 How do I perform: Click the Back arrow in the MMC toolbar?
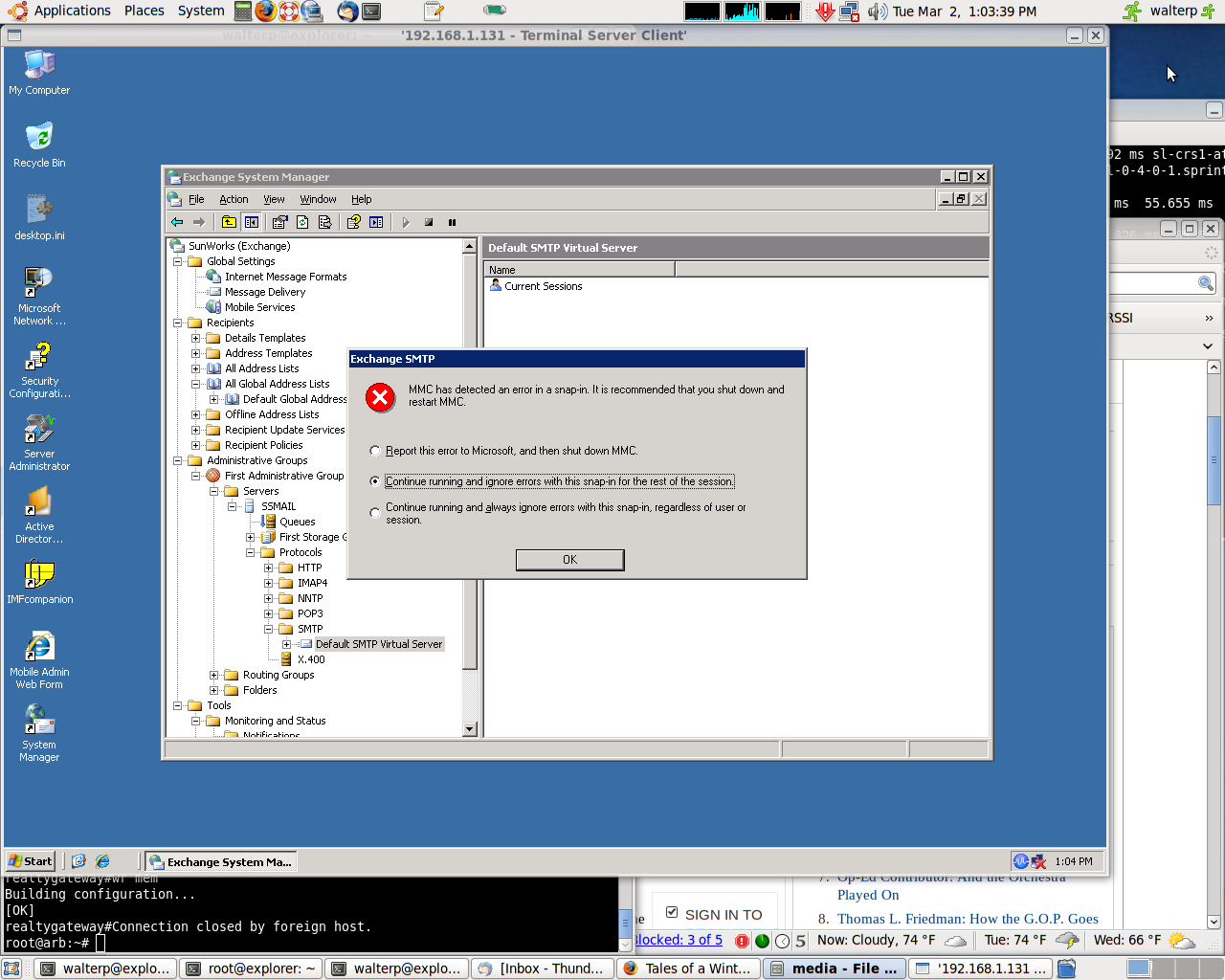pyautogui.click(x=177, y=222)
